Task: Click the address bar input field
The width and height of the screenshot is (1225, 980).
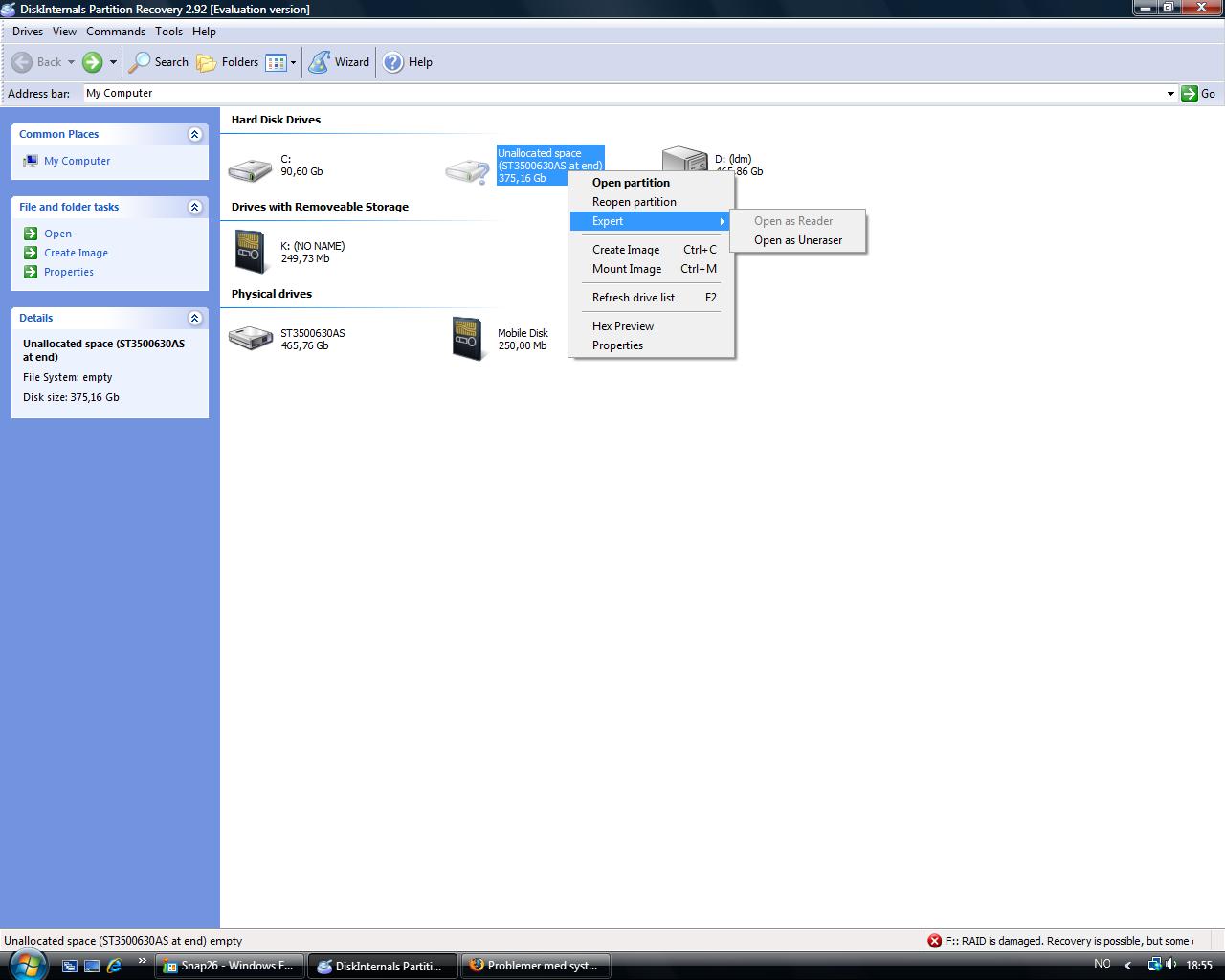Action: coord(622,93)
